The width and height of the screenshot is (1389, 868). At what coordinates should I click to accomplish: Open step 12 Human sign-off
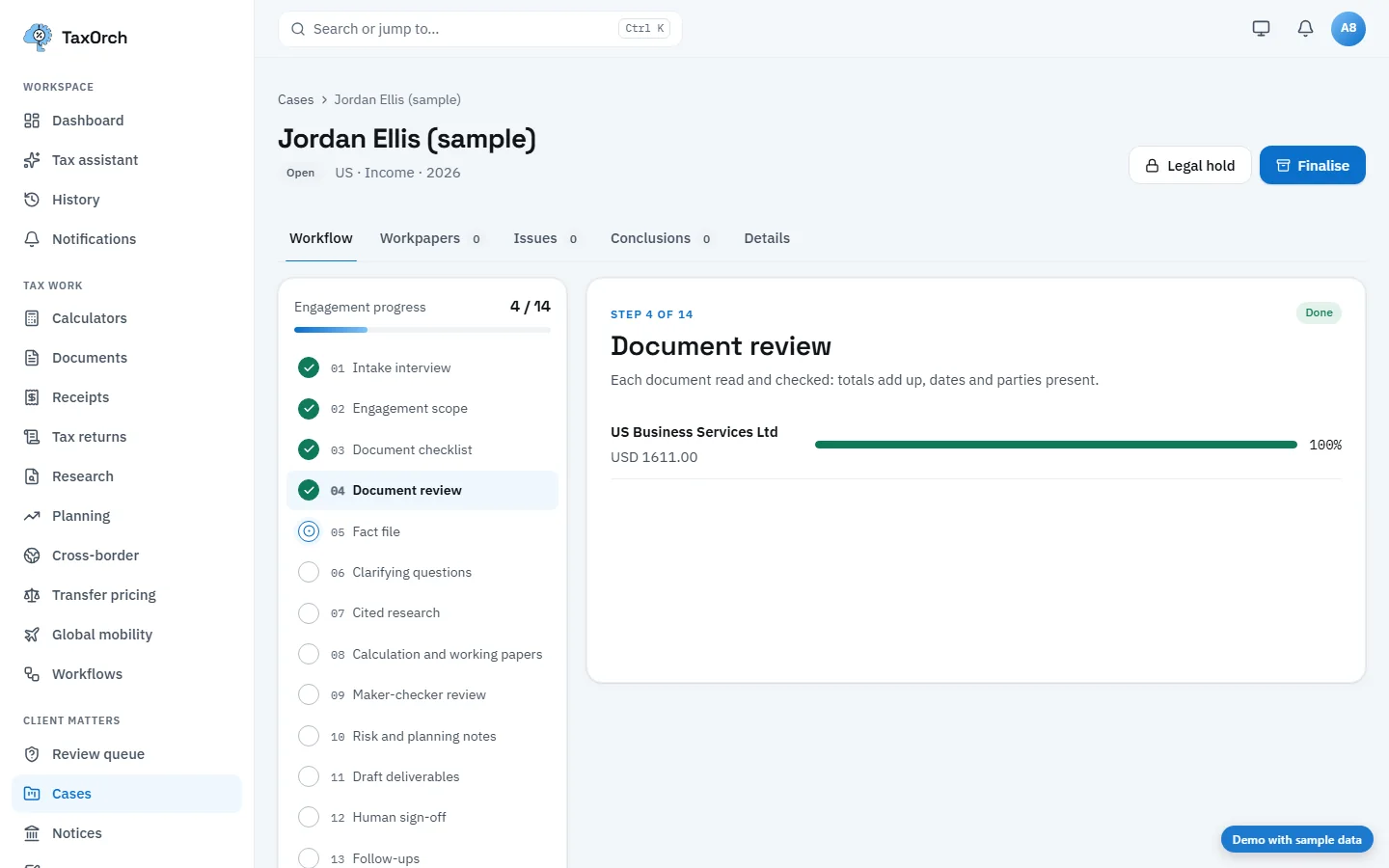[x=422, y=818]
